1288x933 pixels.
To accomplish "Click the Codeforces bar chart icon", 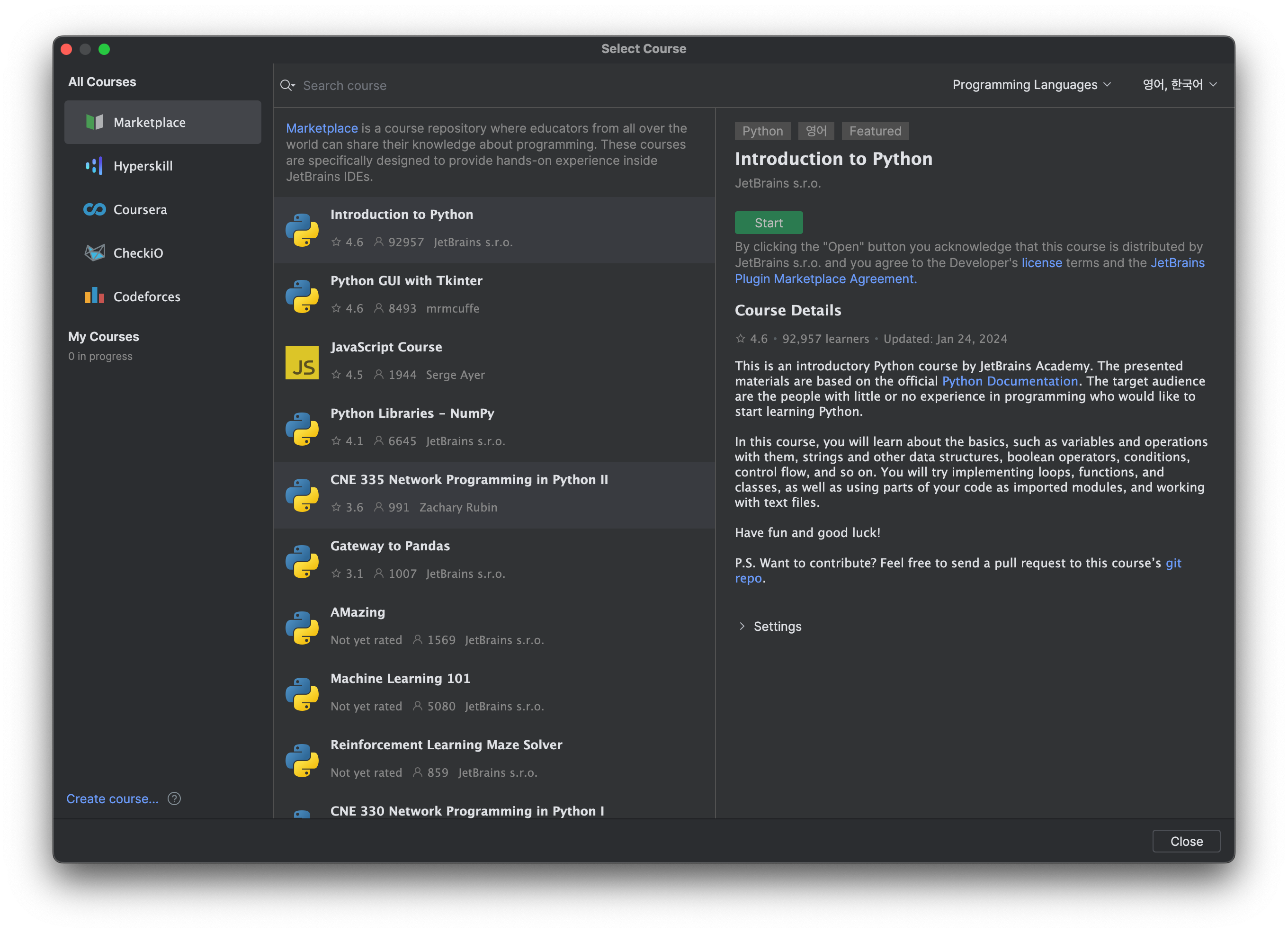I will 94,296.
